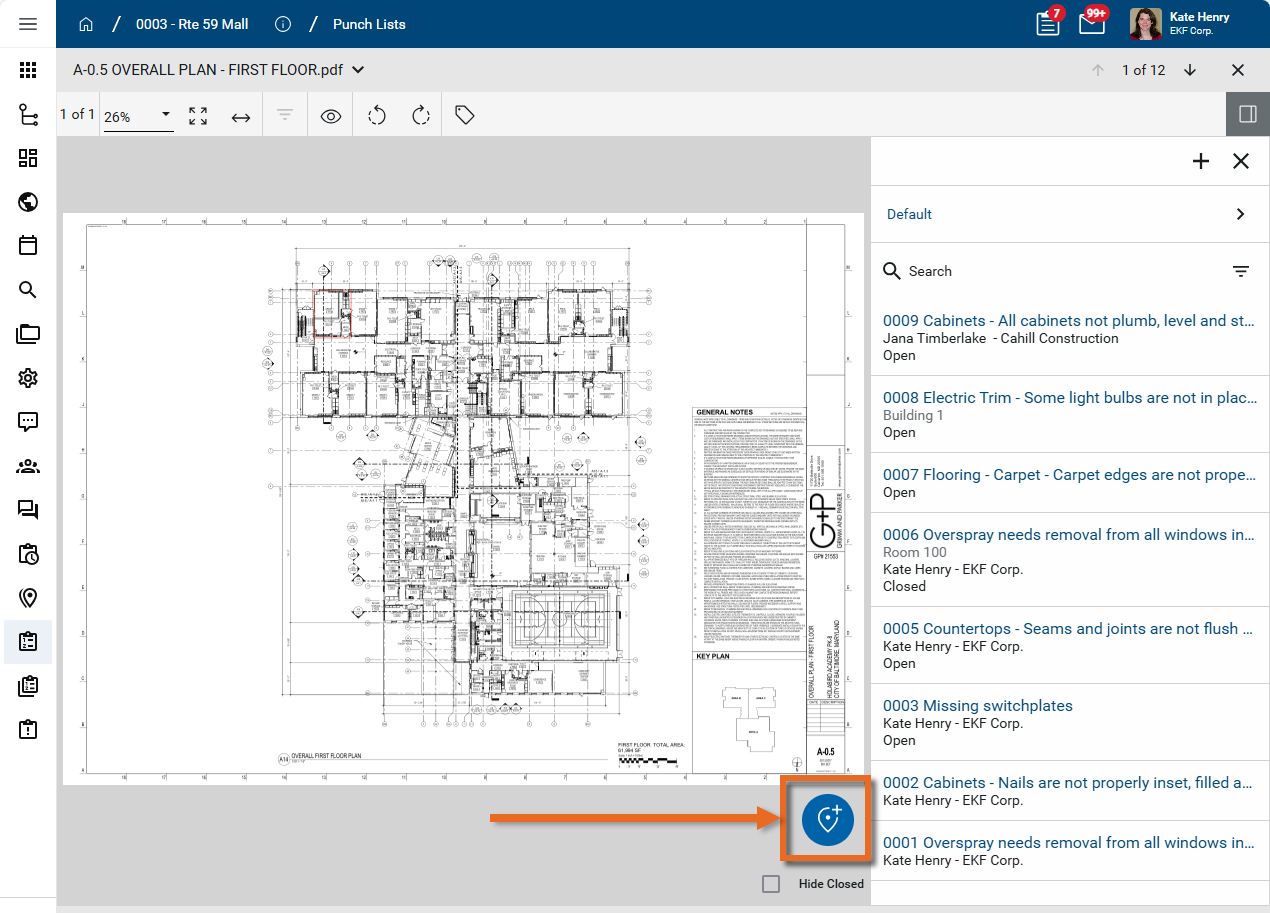Expand the Default list chevron
1270x913 pixels.
coord(1240,214)
